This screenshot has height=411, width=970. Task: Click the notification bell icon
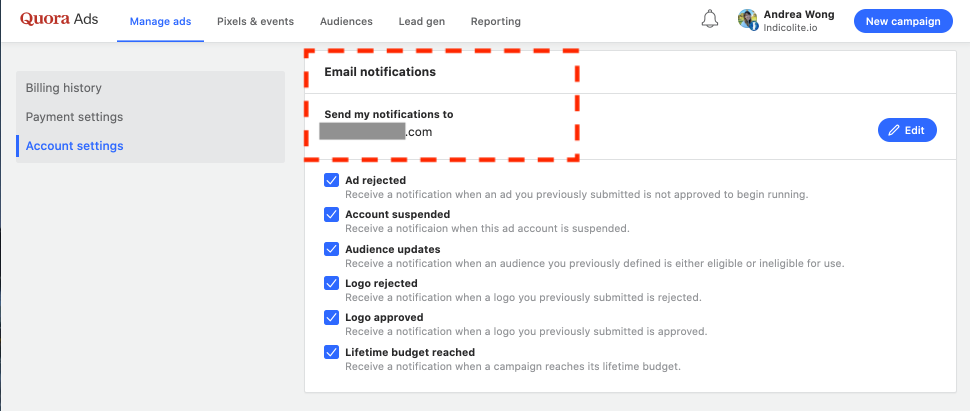pyautogui.click(x=710, y=20)
